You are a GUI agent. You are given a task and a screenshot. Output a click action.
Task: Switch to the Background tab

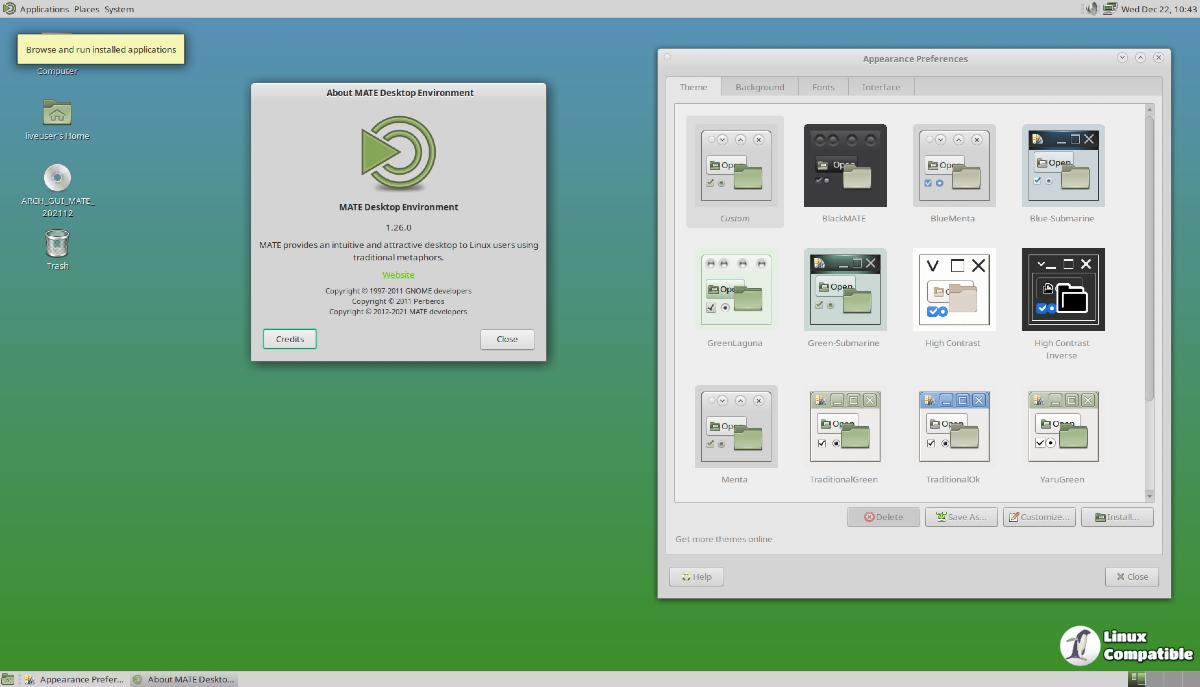pyautogui.click(x=760, y=87)
